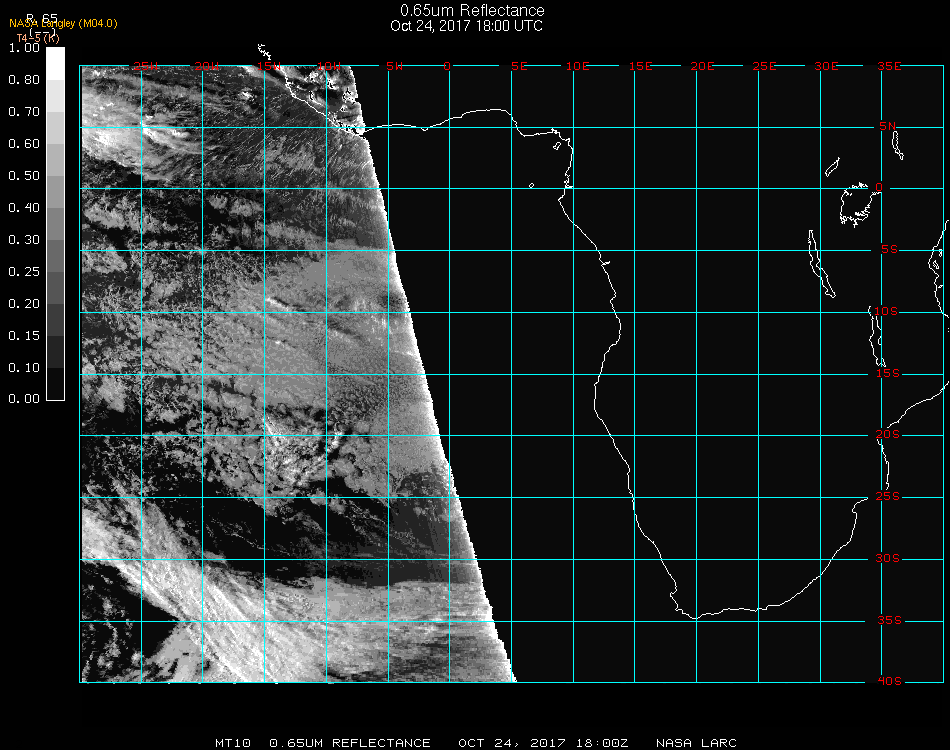Viewport: 950px width, 750px height.
Task: Click the 0.00 value on the reflectance scale
Action: 24,399
